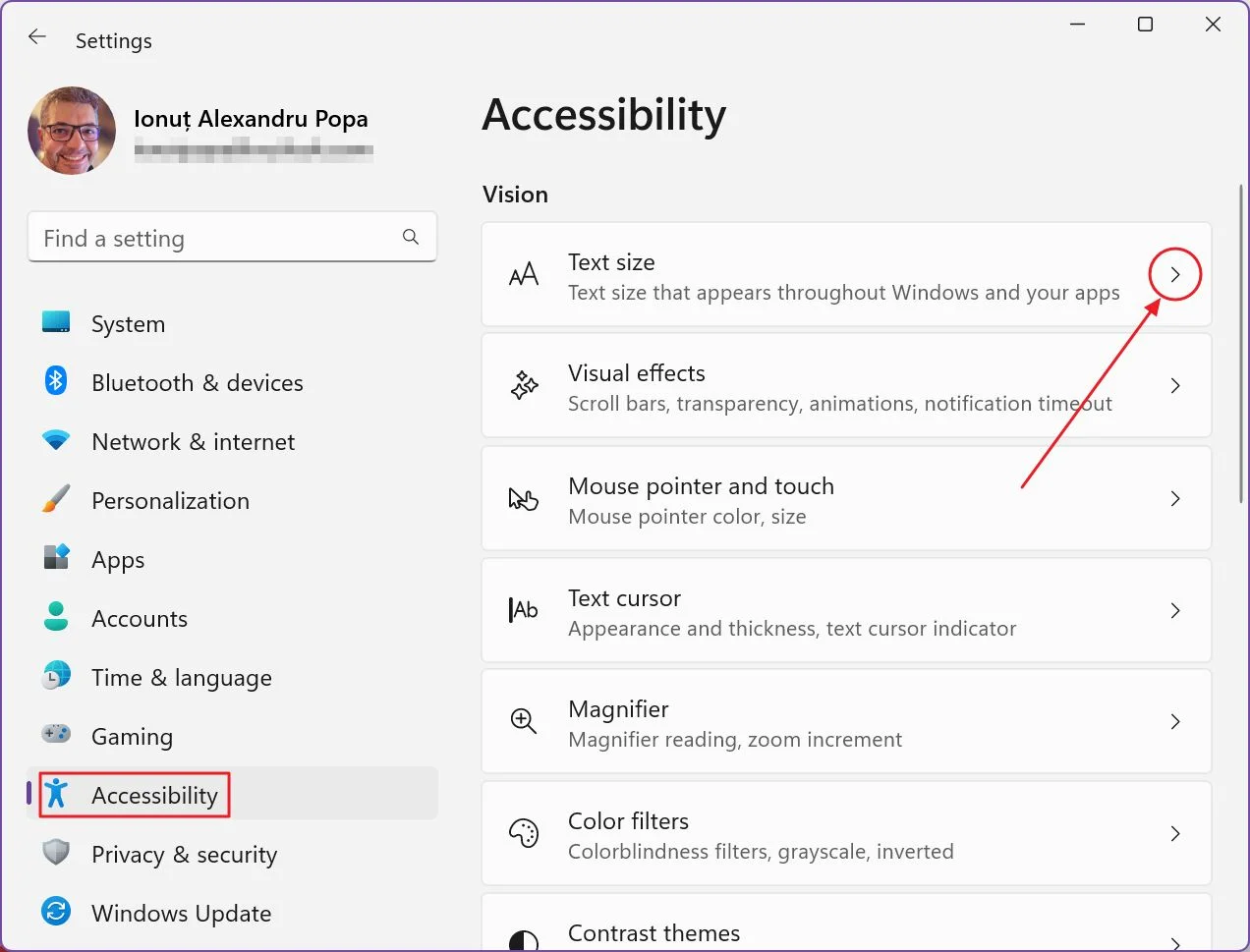Open Privacy & security settings
The width and height of the screenshot is (1250, 952).
click(232, 854)
